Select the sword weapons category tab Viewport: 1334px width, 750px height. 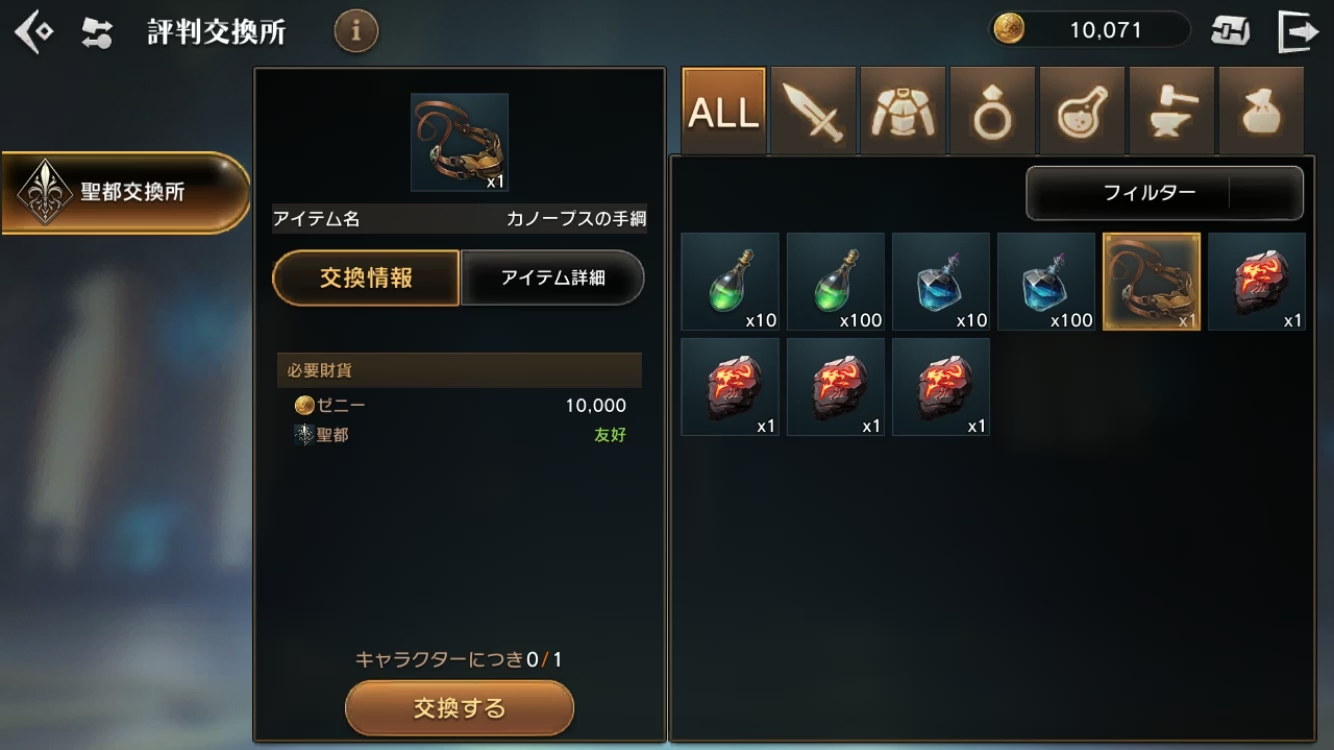813,111
